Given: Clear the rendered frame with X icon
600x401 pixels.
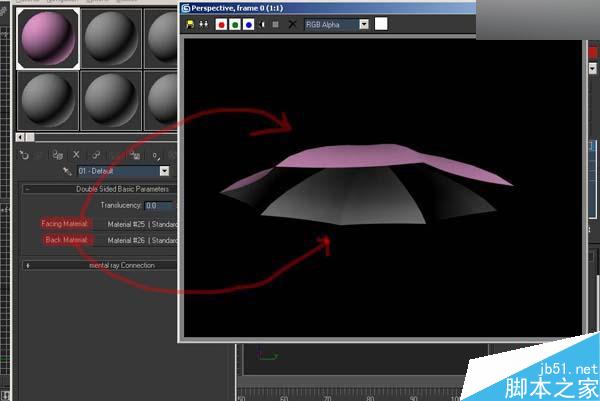Looking at the screenshot, I should click(x=292, y=24).
